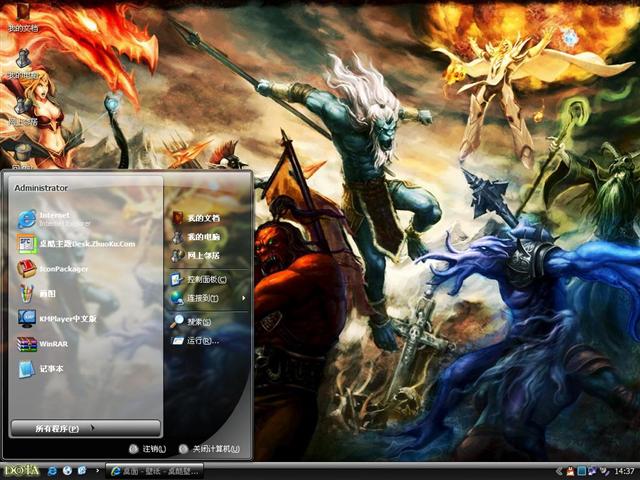
Task: Click the Internet Explorer quick launch icon
Action: (53, 471)
